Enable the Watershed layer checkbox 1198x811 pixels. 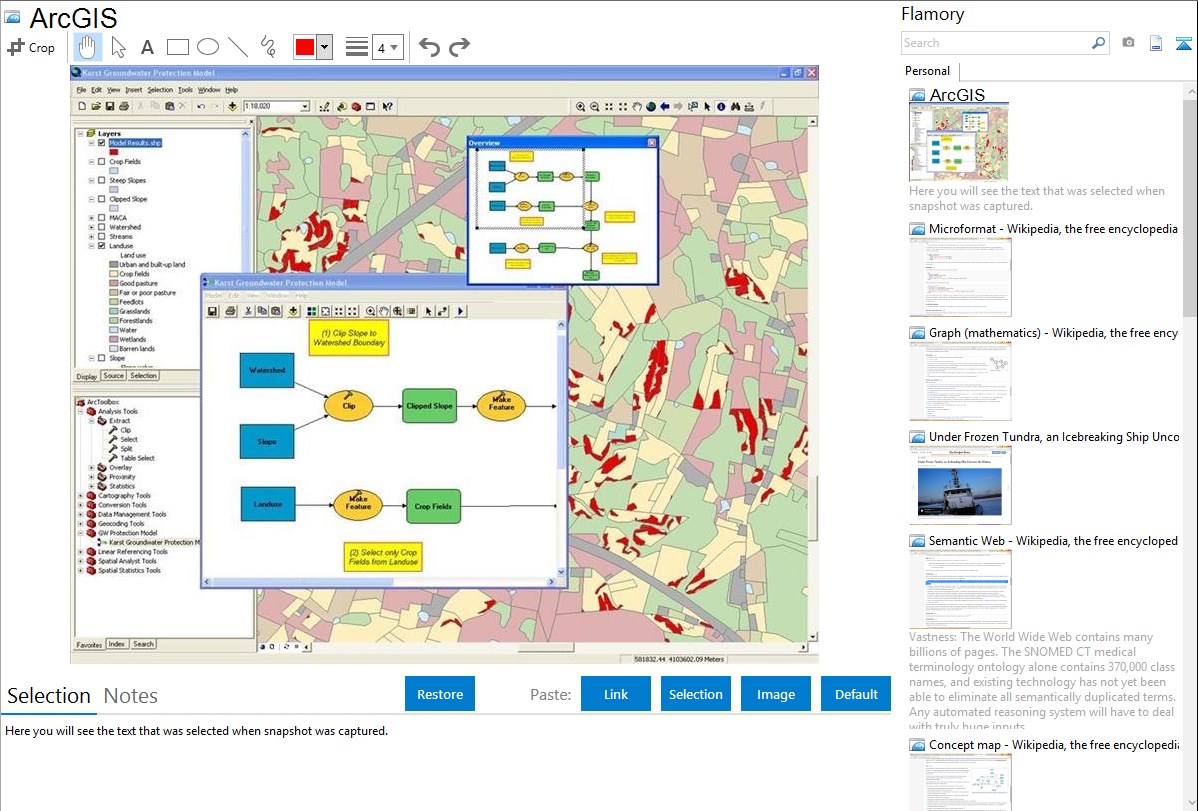click(x=102, y=227)
